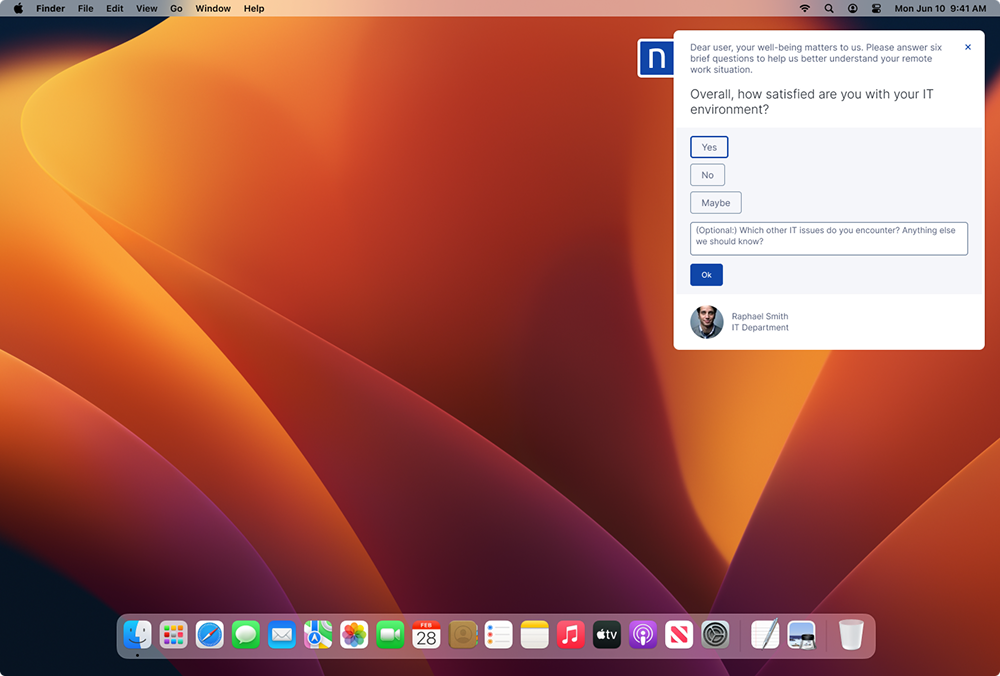This screenshot has width=1000, height=676.
Task: Submit the survey with the Ok button
Action: pyautogui.click(x=706, y=275)
